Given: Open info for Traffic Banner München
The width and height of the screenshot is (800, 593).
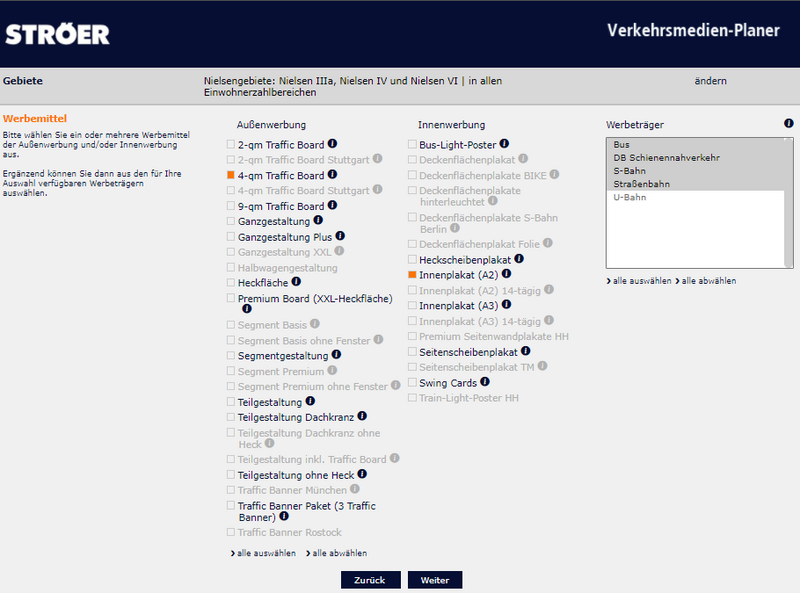Looking at the screenshot, I should [355, 489].
